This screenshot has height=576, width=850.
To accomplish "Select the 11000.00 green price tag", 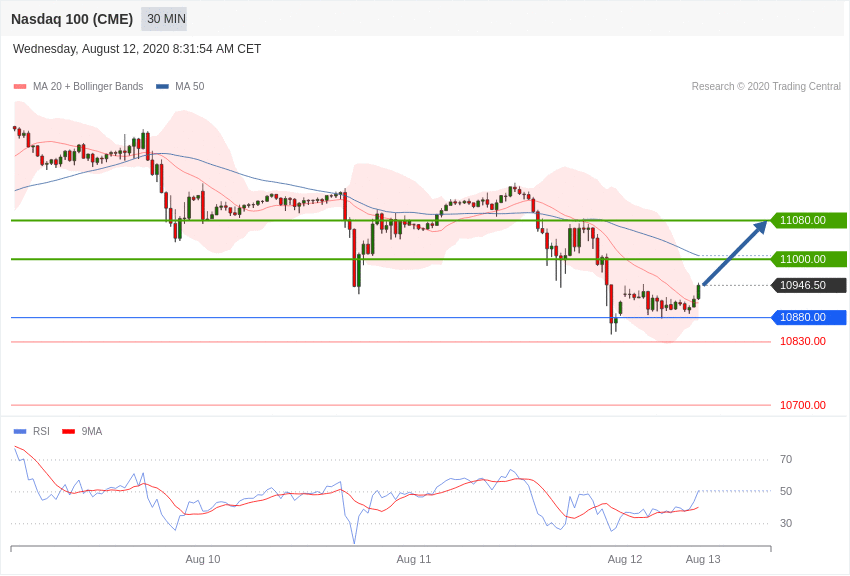I will pos(808,259).
